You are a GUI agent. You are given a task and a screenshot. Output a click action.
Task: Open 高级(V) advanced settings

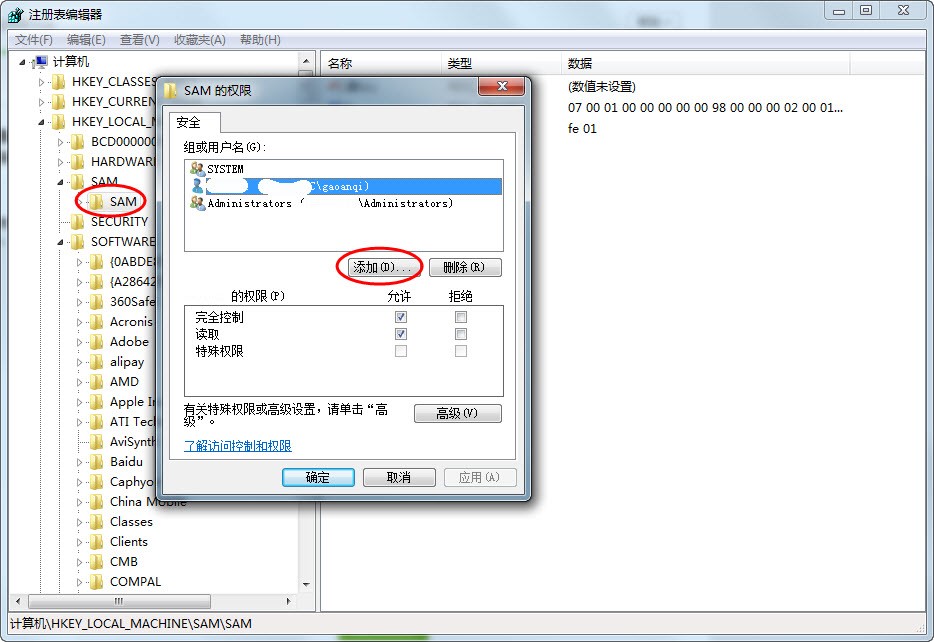(x=457, y=413)
